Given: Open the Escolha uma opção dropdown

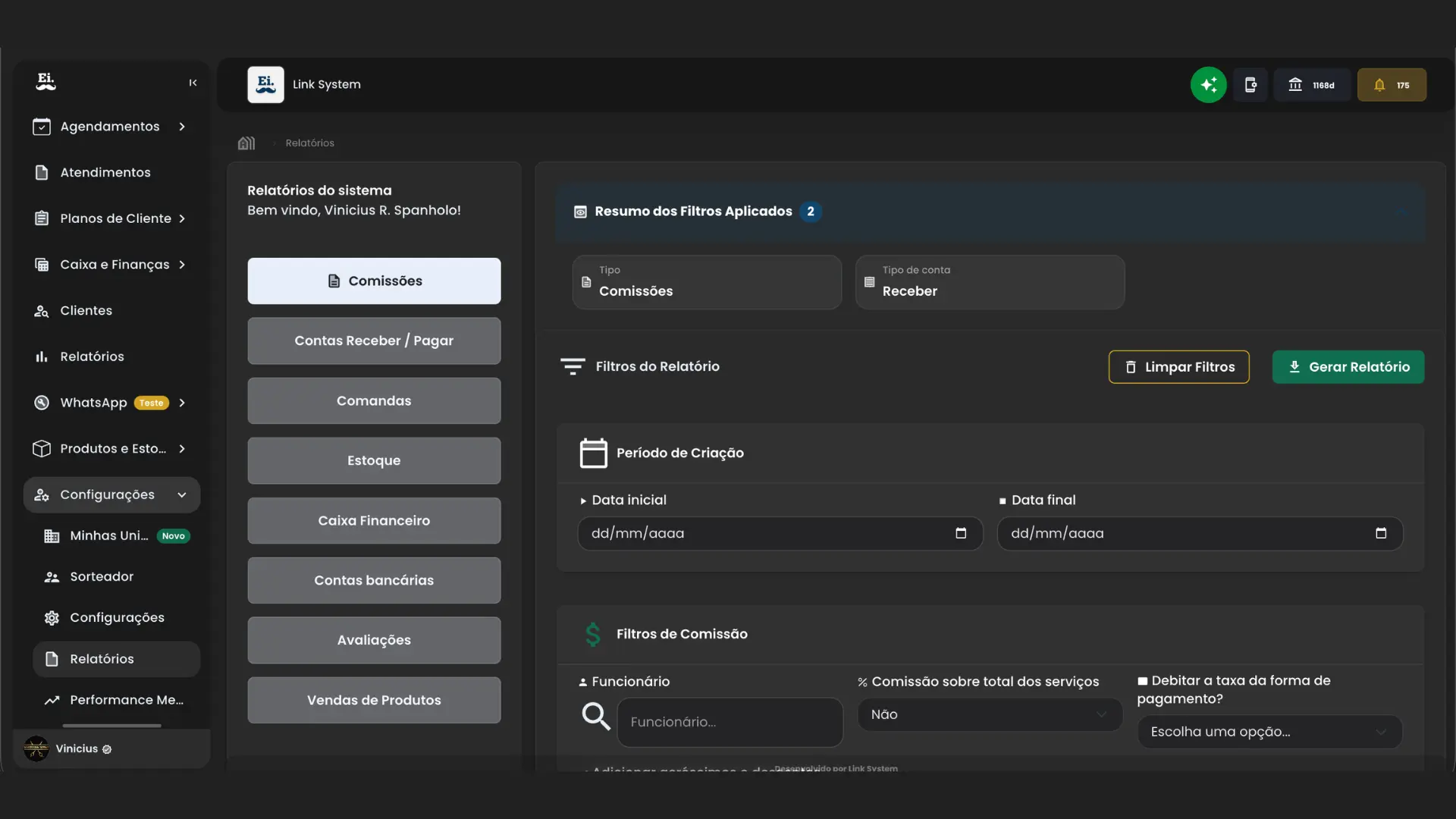Looking at the screenshot, I should pyautogui.click(x=1269, y=731).
